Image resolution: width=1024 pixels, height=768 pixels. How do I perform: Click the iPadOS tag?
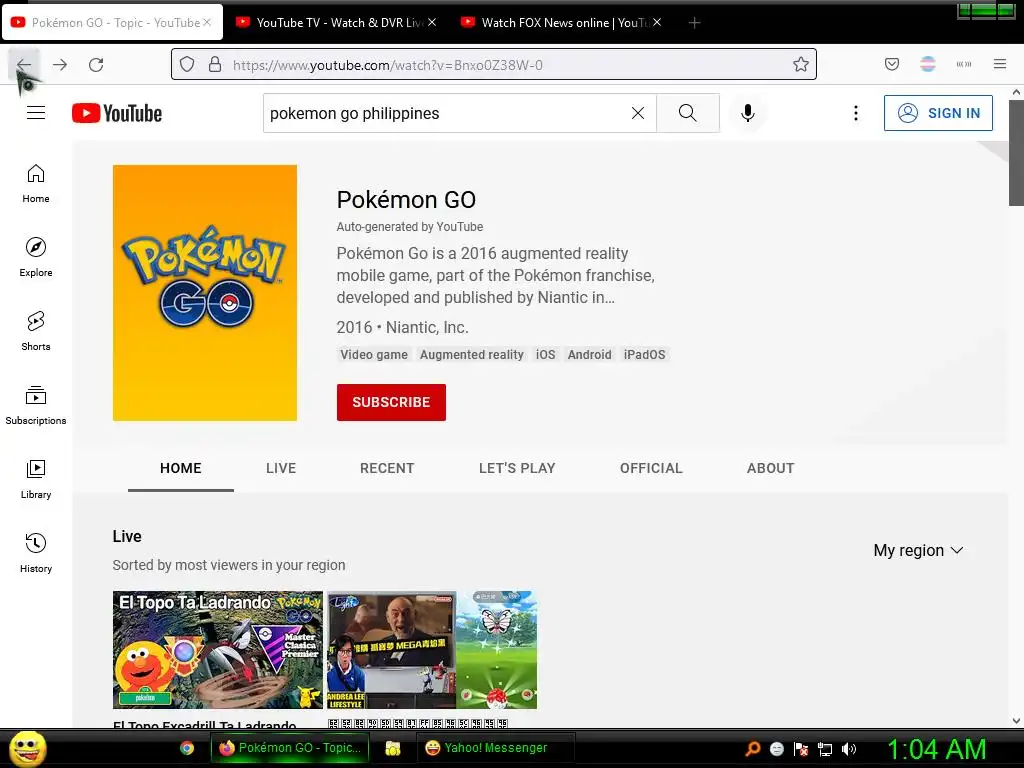(x=645, y=355)
